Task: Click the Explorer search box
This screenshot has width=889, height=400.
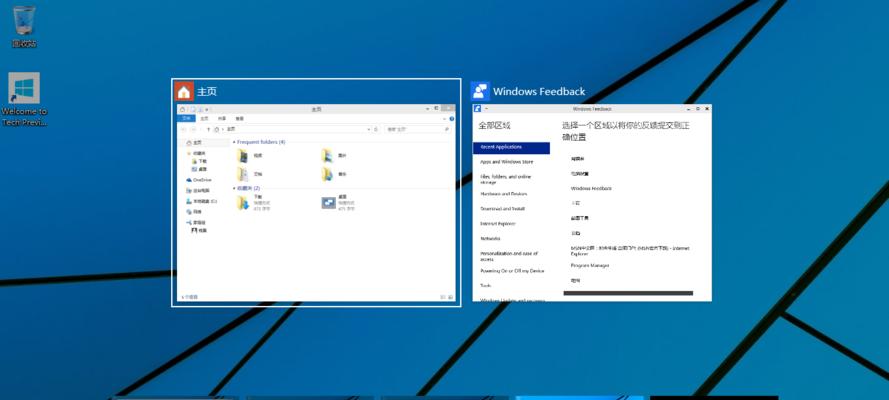Action: 418,129
